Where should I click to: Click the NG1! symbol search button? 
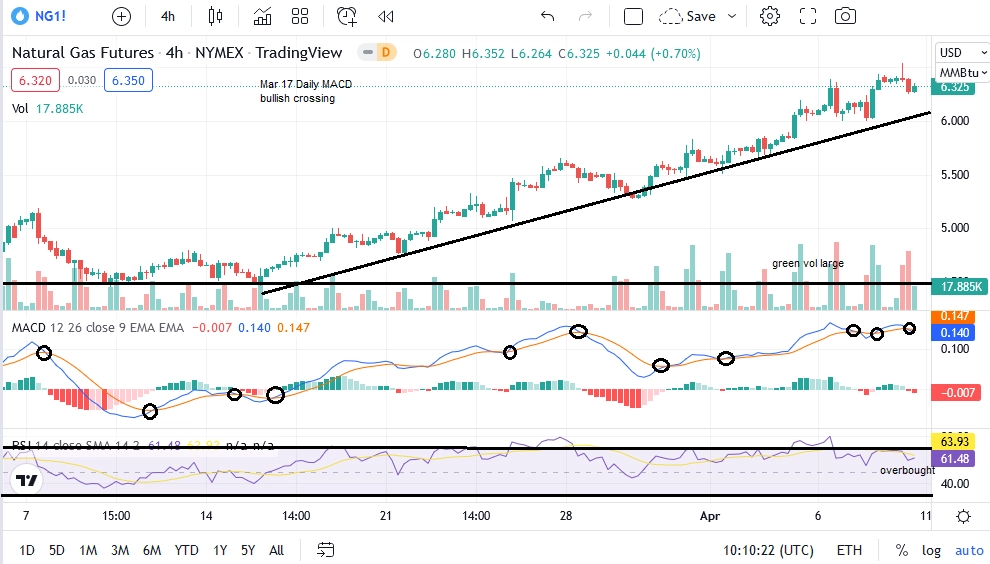[39, 16]
